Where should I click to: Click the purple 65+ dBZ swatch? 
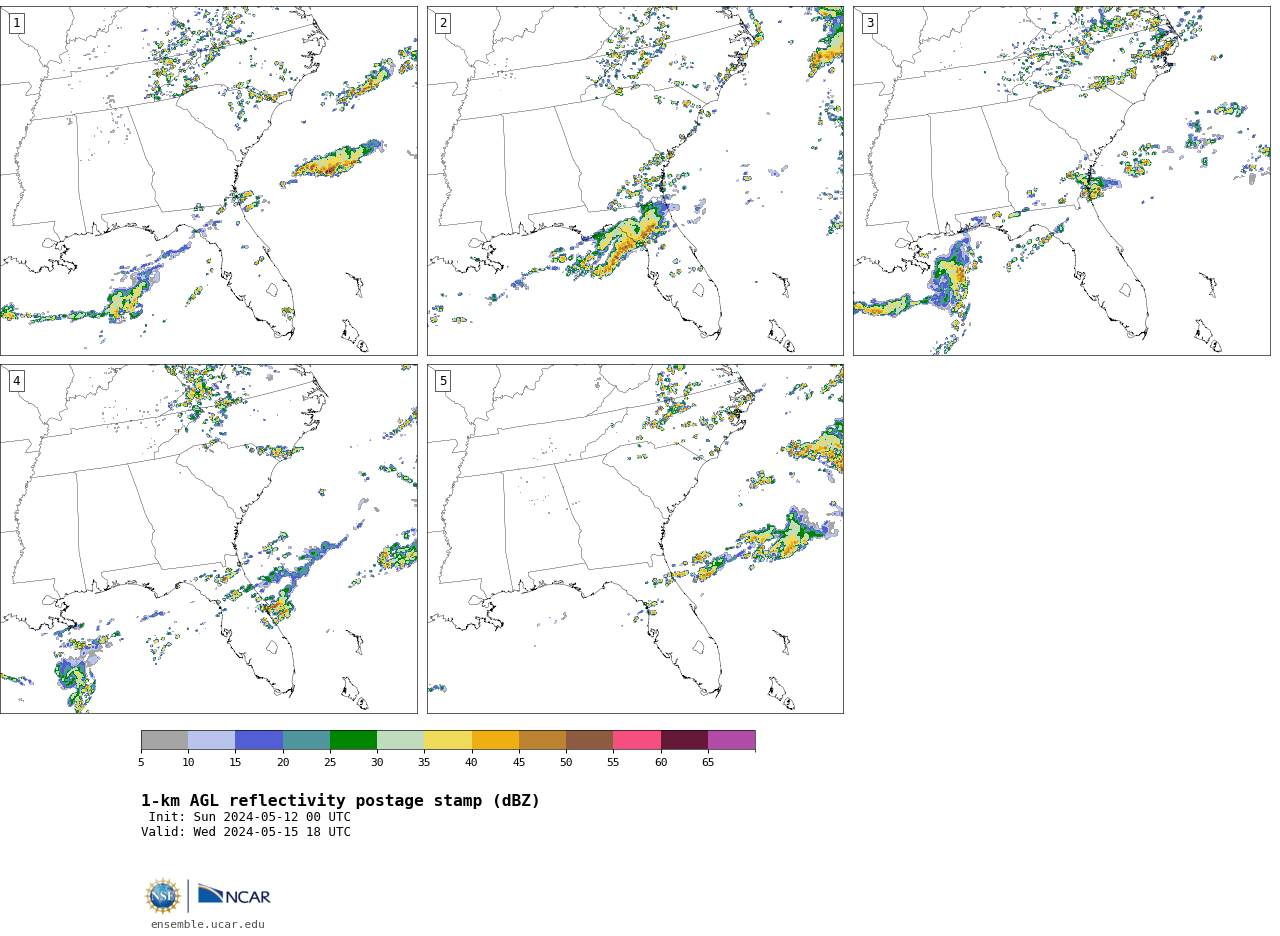[731, 740]
